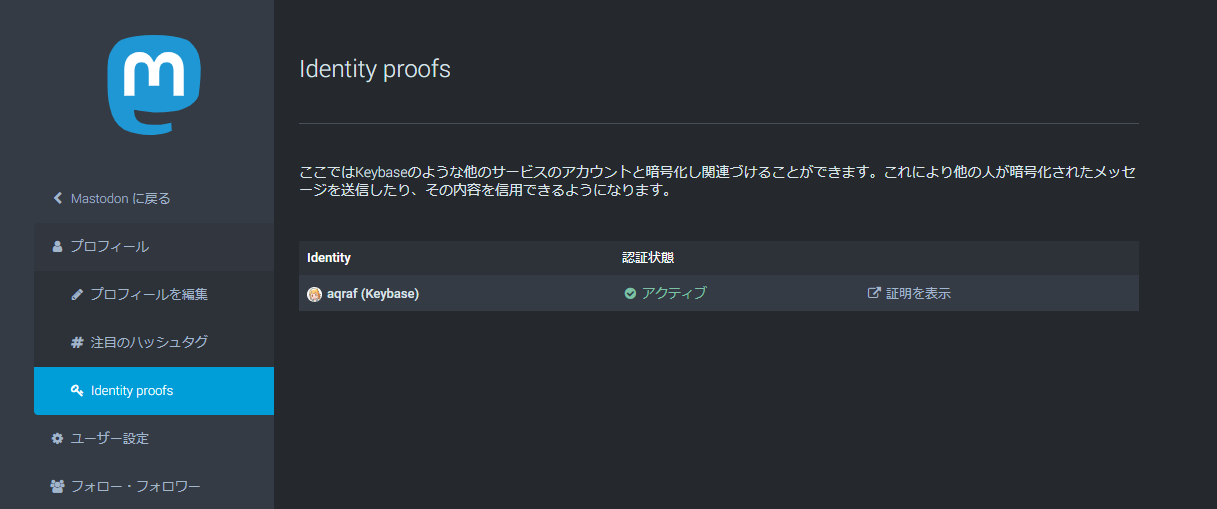Image resolution: width=1217 pixels, height=509 pixels.
Task: Open プロフィールを編集 page
Action: [x=149, y=294]
